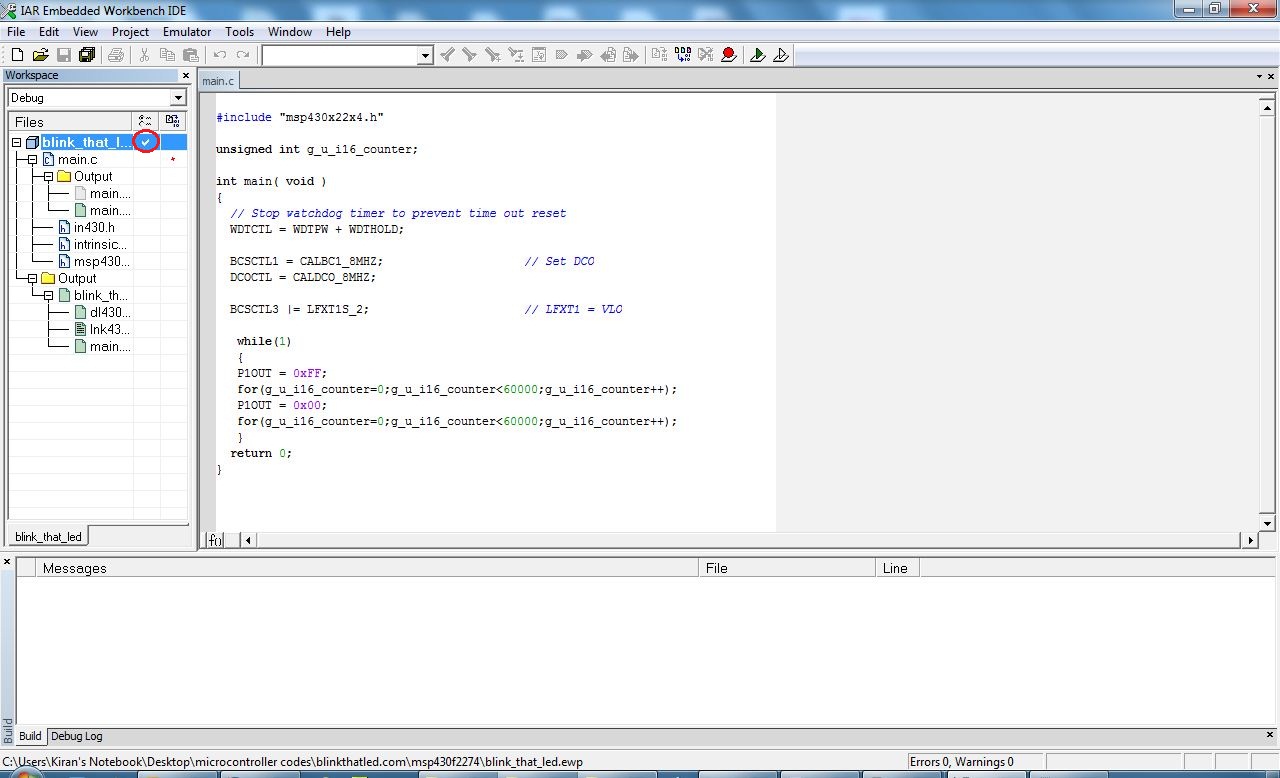The width and height of the screenshot is (1280, 778).
Task: Click the Print icon in toolbar
Action: pyautogui.click(x=116, y=55)
